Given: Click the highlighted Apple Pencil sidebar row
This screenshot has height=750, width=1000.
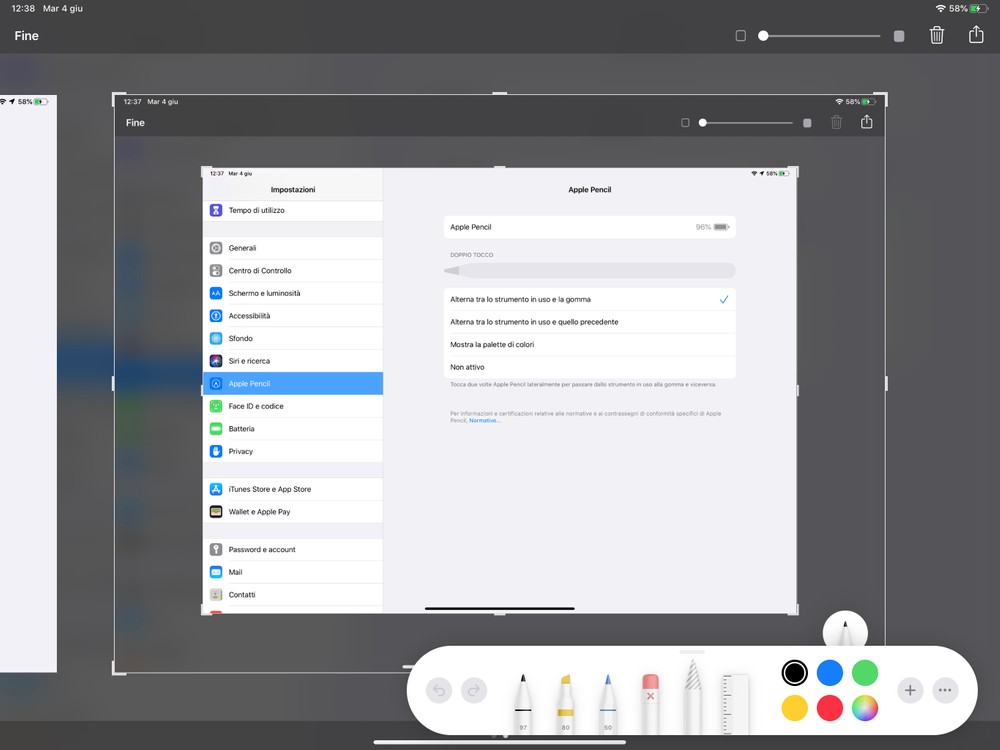Looking at the screenshot, I should 293,383.
